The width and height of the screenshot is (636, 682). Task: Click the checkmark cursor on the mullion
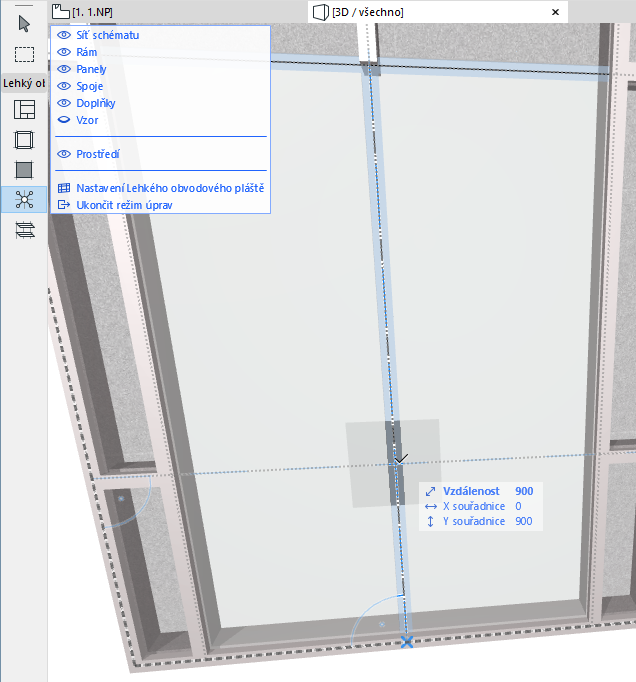point(401,459)
